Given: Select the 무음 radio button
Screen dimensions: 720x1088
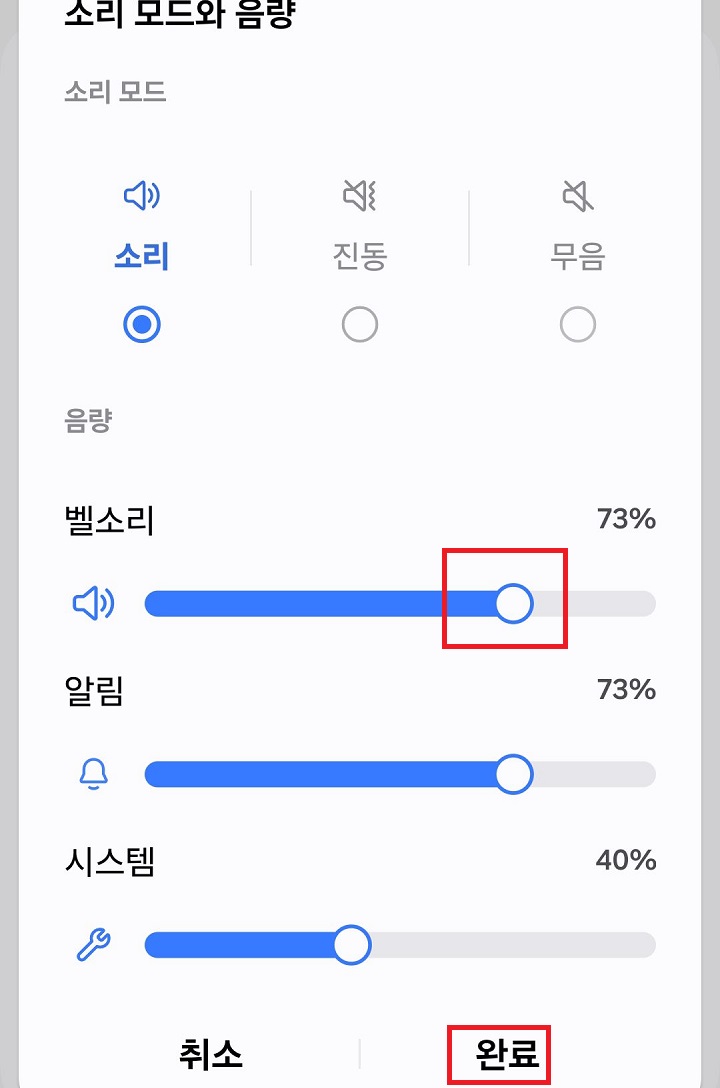Looking at the screenshot, I should tap(578, 324).
